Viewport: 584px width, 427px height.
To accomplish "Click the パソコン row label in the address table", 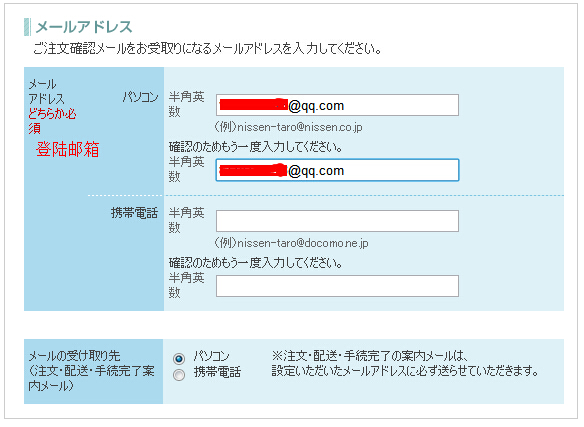I will point(140,97).
